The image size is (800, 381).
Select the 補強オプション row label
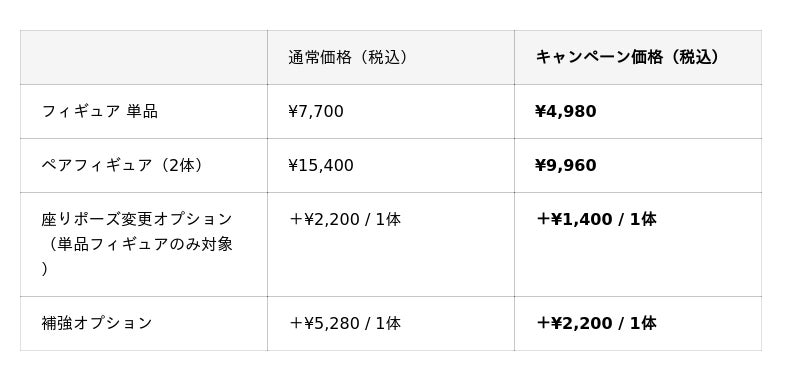pos(96,323)
